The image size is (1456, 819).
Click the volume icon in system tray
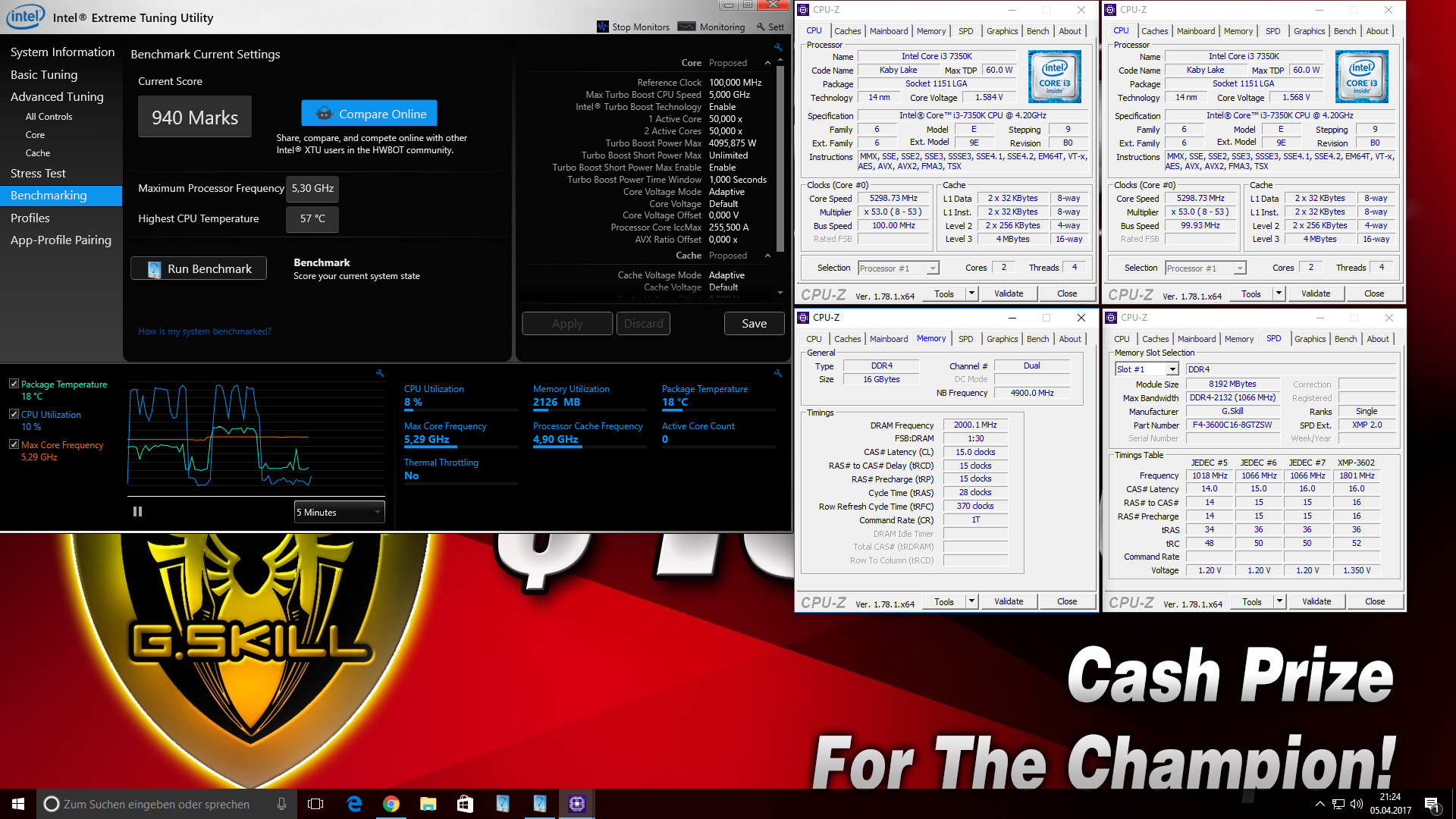(1356, 804)
